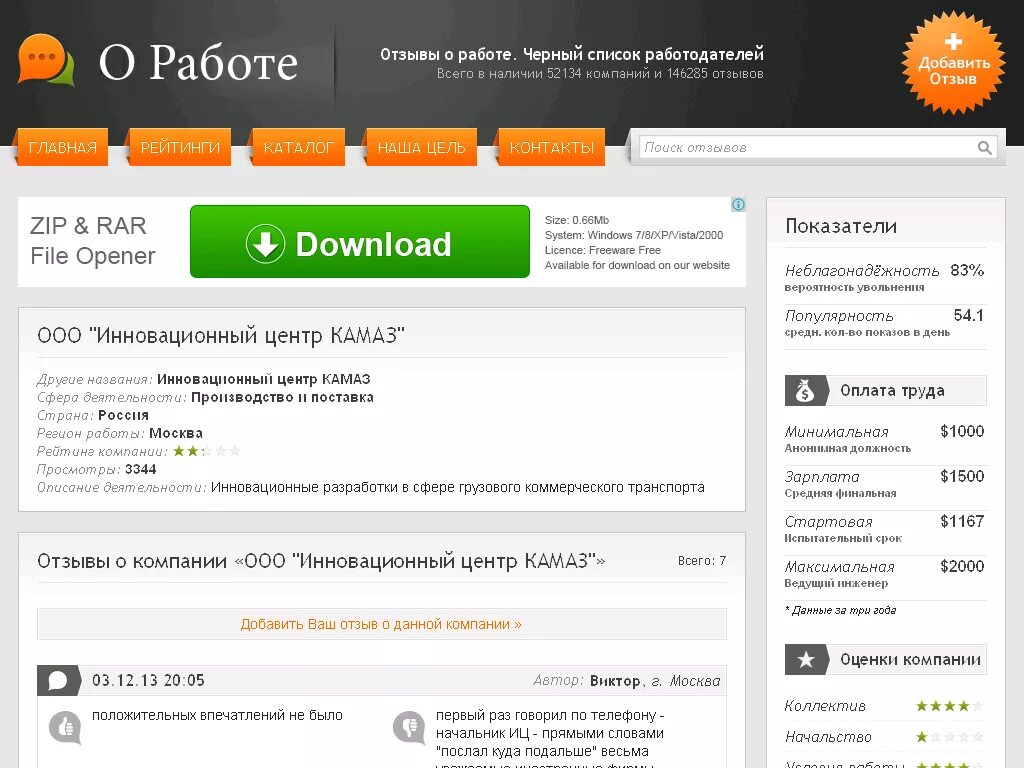Click the search magnifier icon

(x=984, y=148)
